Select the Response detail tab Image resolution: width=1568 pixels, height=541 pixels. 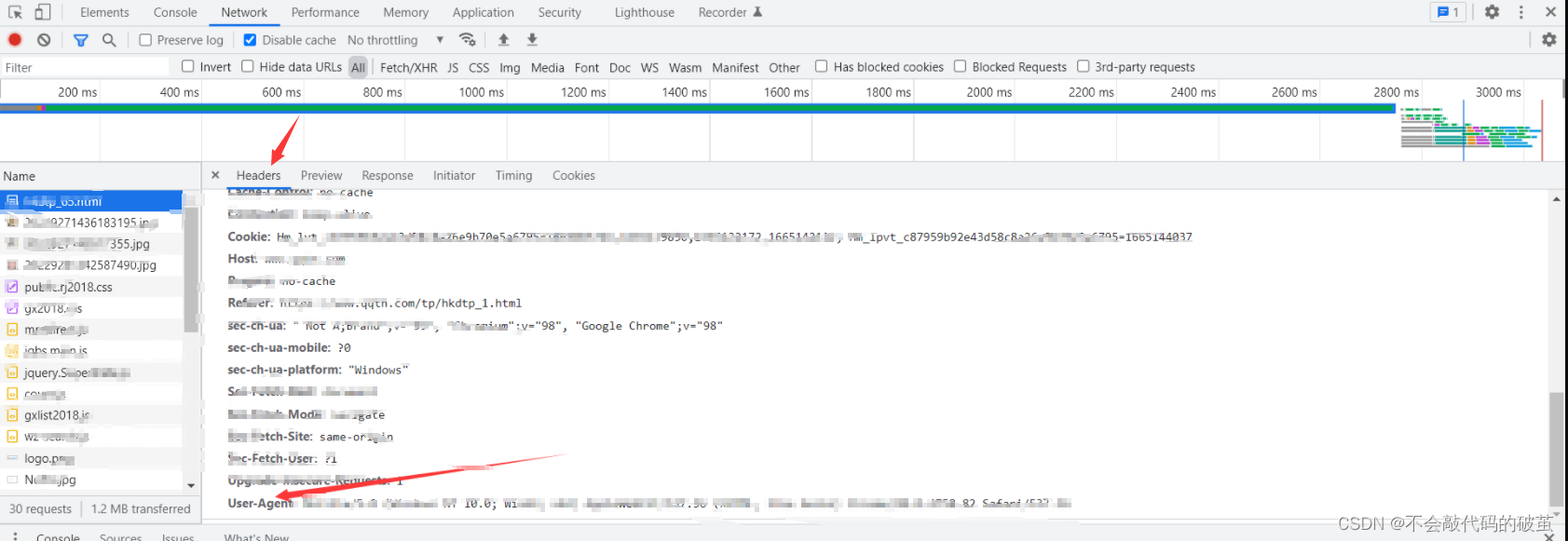[x=387, y=175]
